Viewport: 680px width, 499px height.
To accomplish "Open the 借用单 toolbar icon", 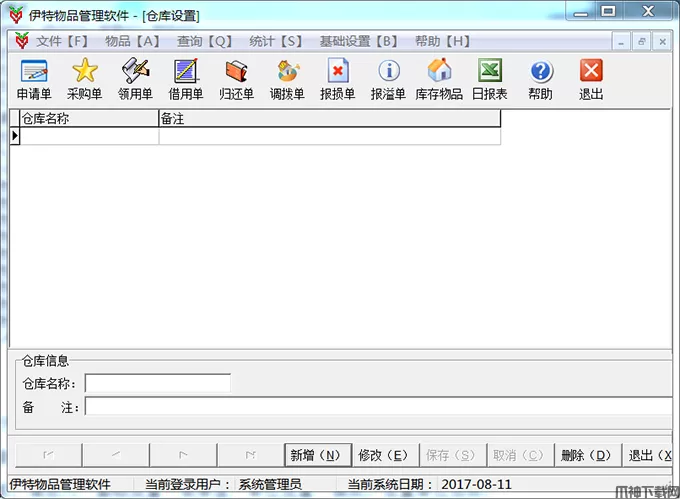I will pyautogui.click(x=186, y=79).
